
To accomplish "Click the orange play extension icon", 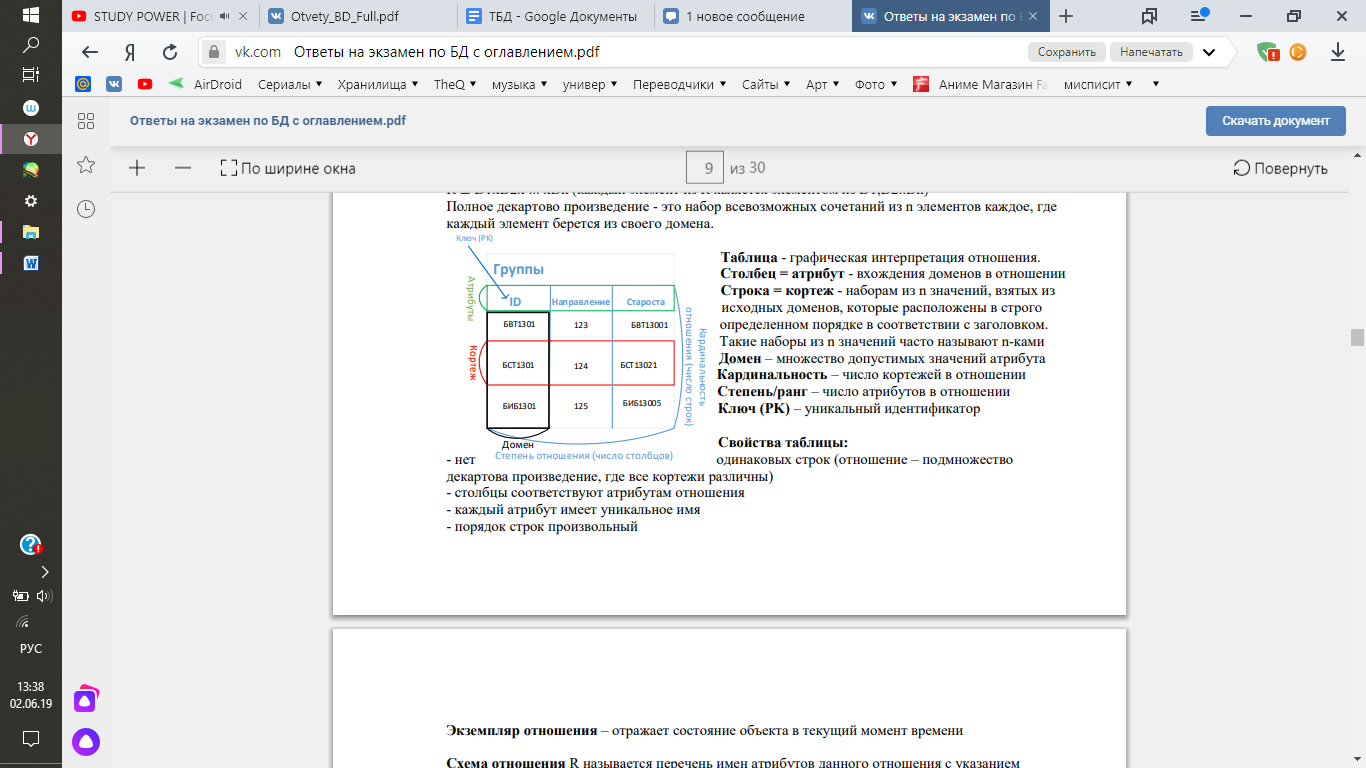I will click(x=1298, y=52).
